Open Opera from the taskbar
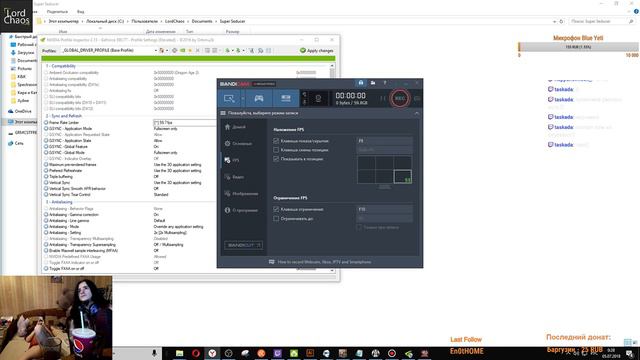The width and height of the screenshot is (640, 360). click(196, 353)
